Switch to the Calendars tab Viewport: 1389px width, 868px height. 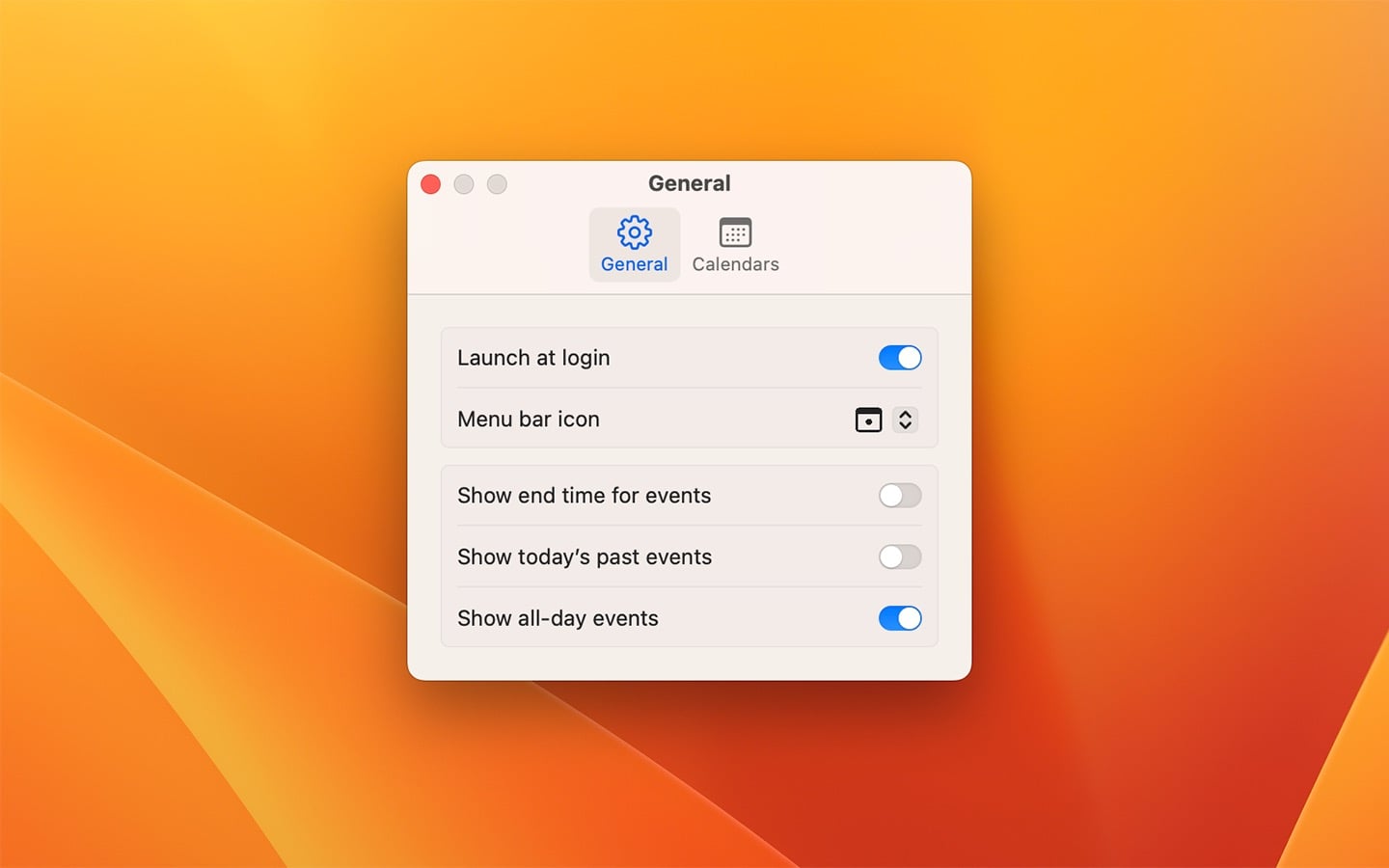tap(735, 244)
